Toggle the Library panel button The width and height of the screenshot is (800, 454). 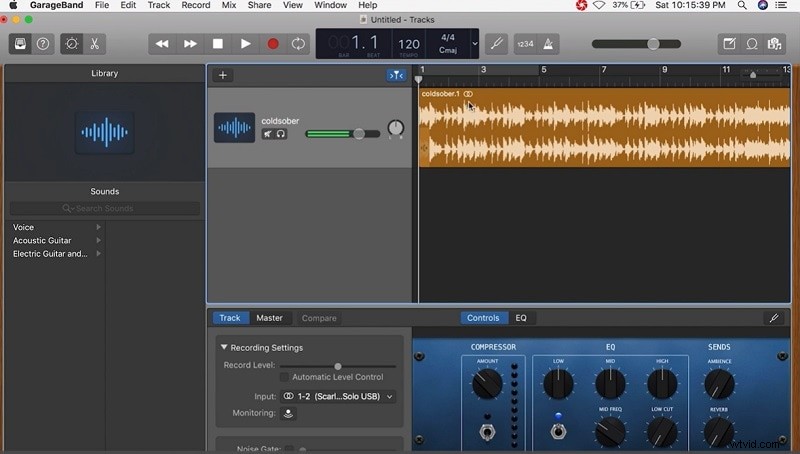click(20, 44)
